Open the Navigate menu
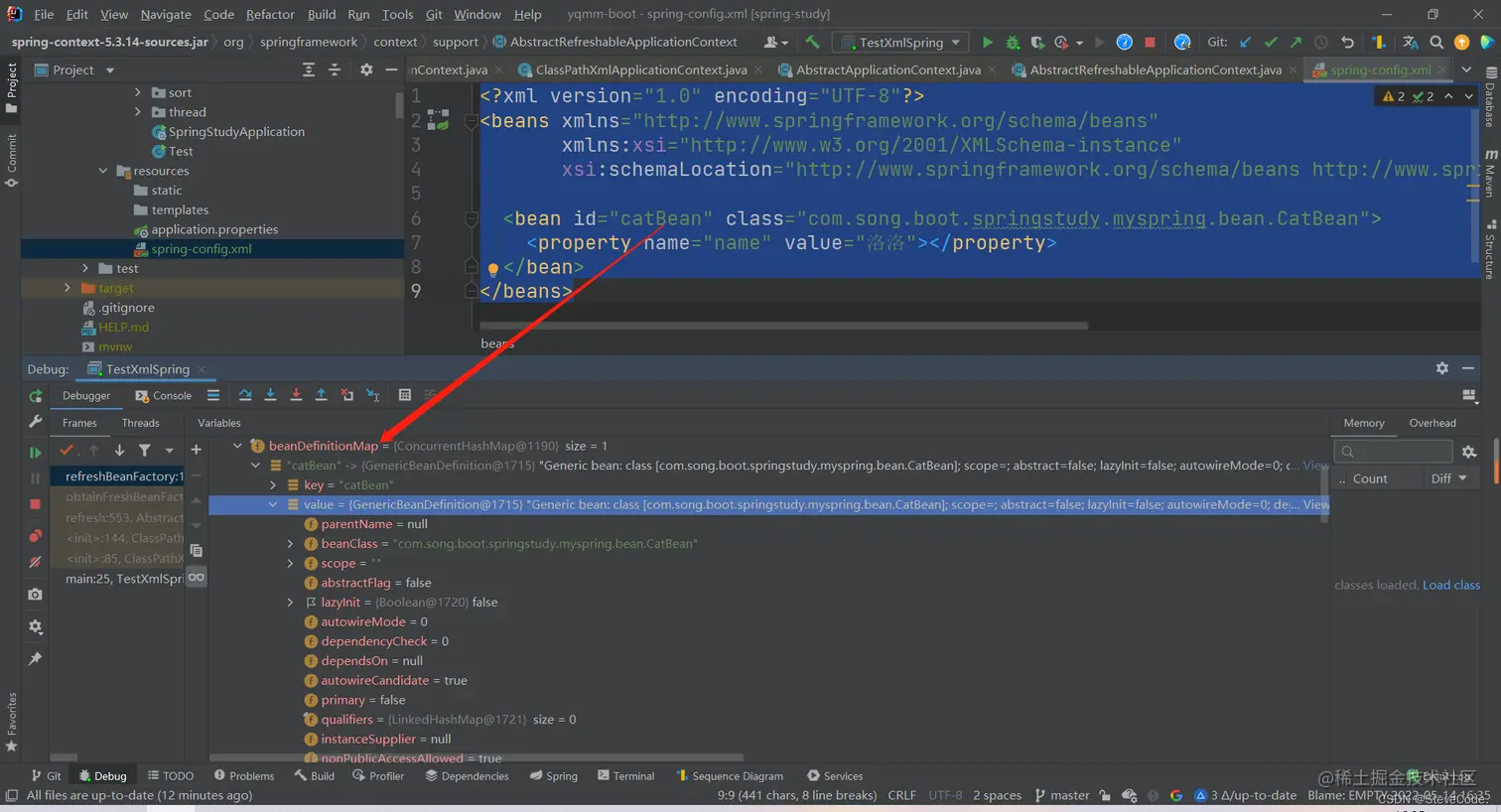Viewport: 1501px width, 812px height. (x=166, y=14)
